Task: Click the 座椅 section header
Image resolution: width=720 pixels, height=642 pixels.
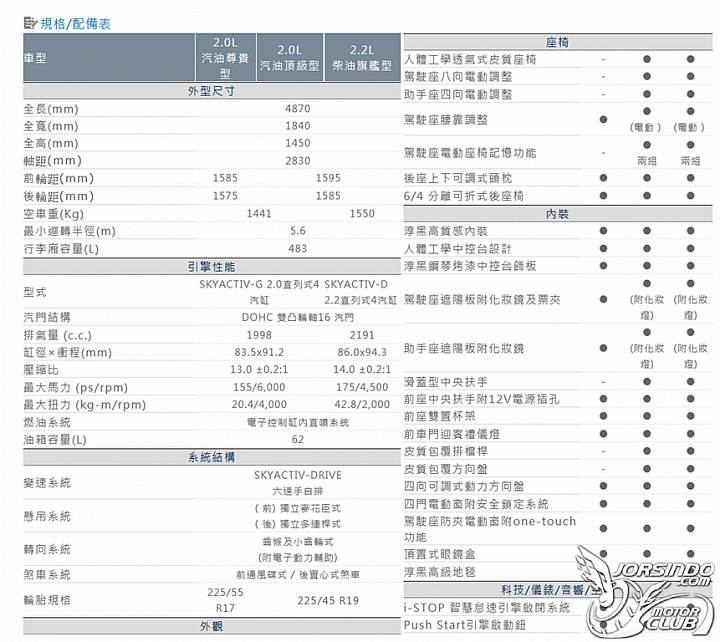Action: tap(557, 42)
